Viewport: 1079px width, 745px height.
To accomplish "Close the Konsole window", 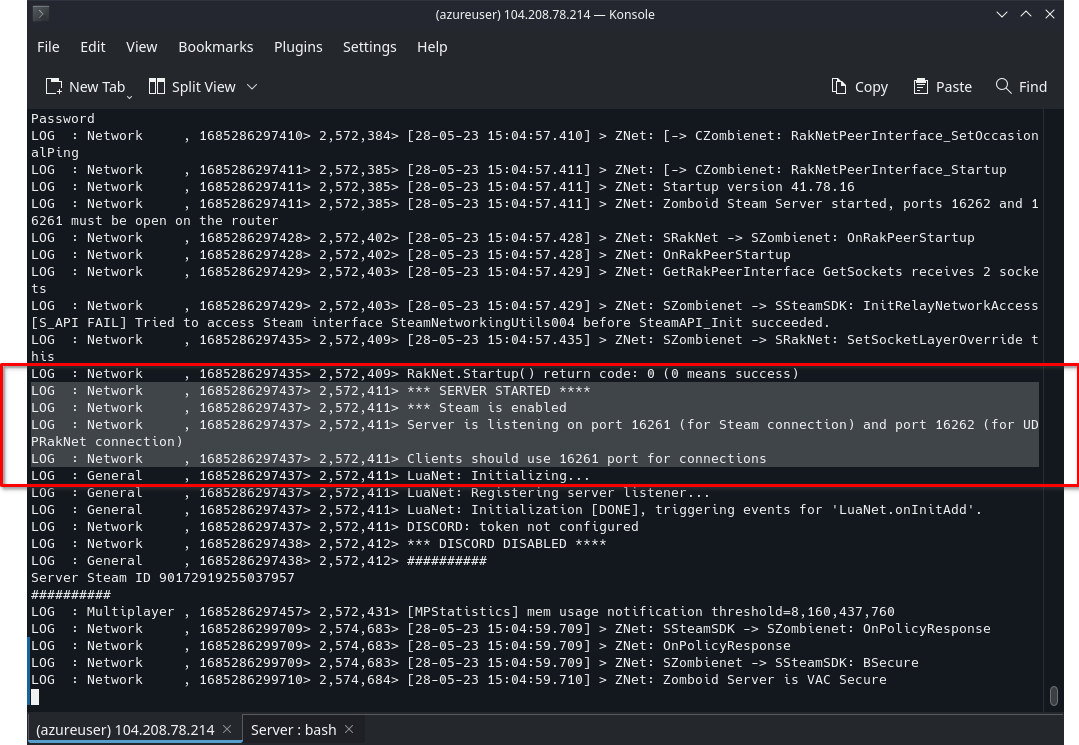I will [1050, 14].
